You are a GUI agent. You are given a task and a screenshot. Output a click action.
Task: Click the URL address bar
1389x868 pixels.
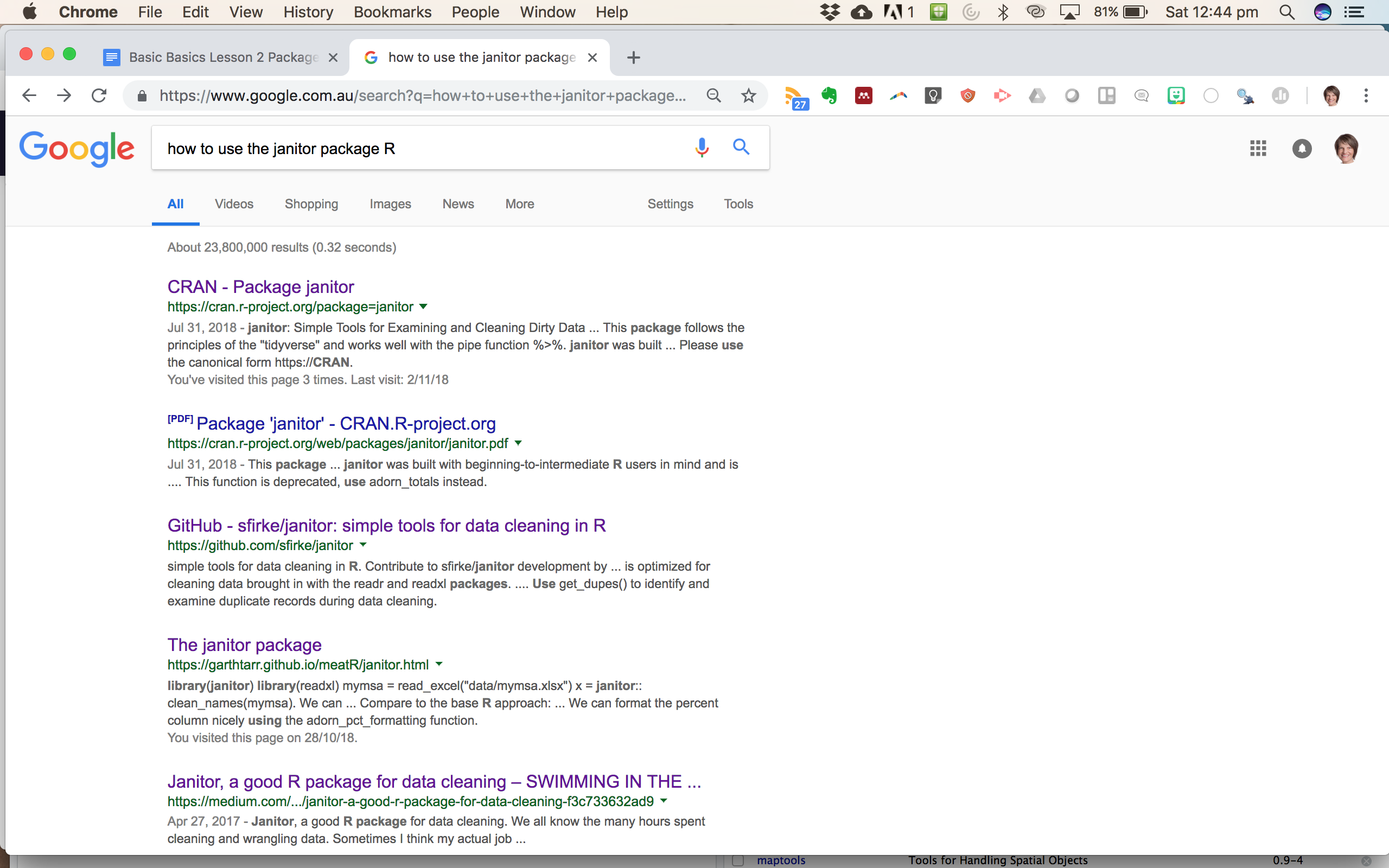coord(423,95)
